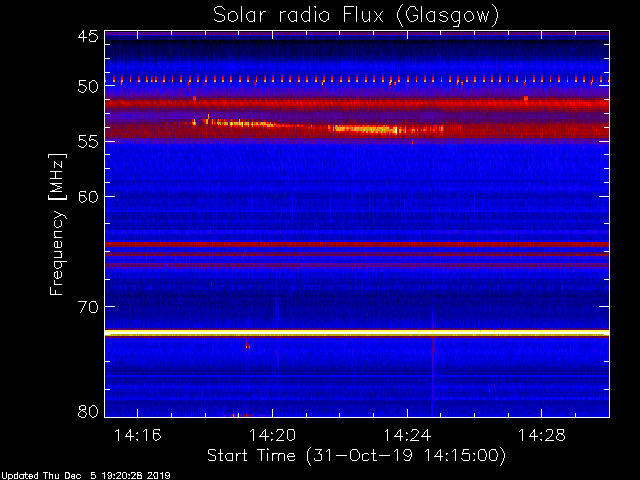Click the 45 frequency tick label
Screen dimensions: 640x480
[88, 36]
